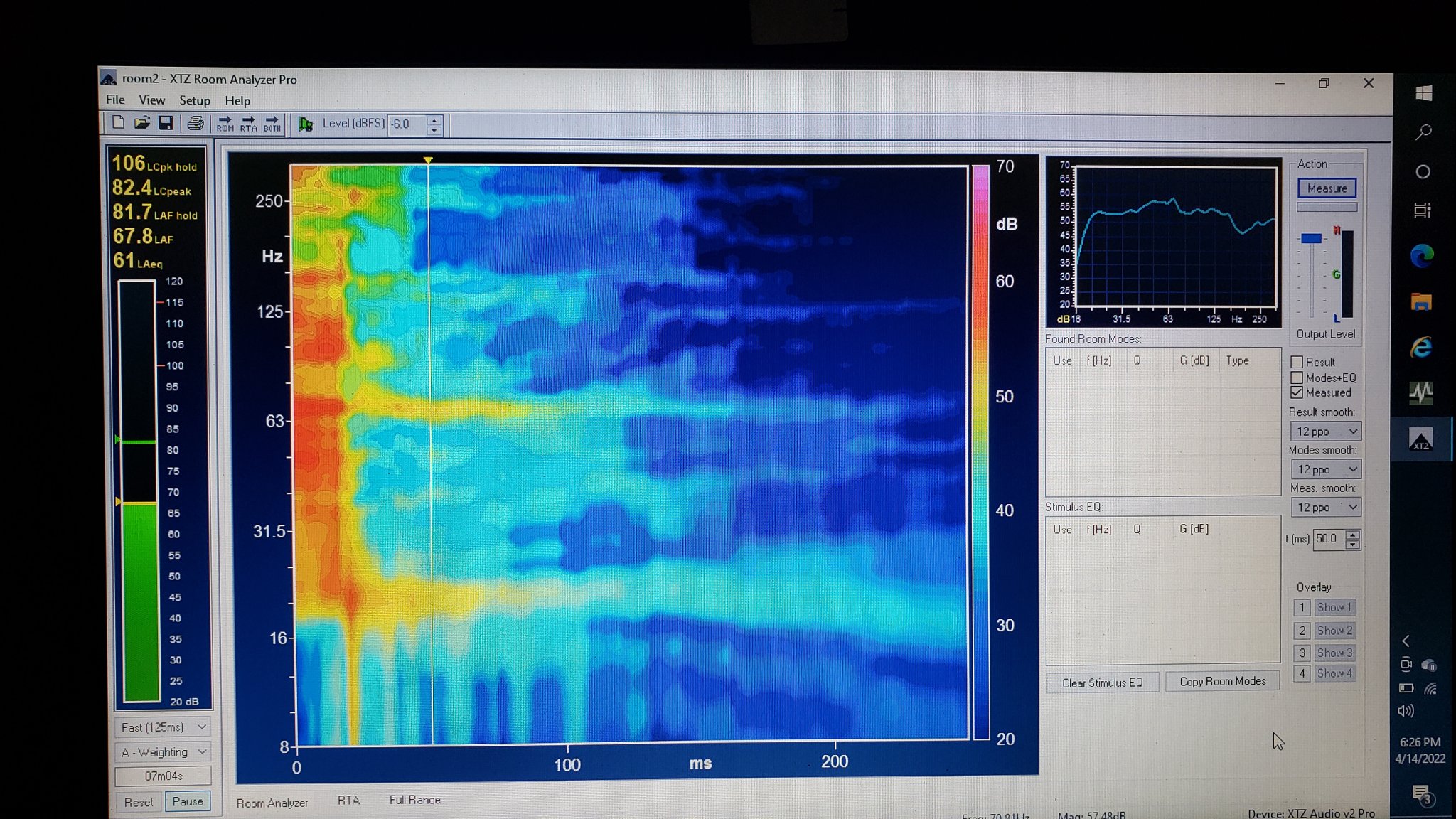Click Show 2 overlay button
1456x819 pixels.
pos(1334,631)
